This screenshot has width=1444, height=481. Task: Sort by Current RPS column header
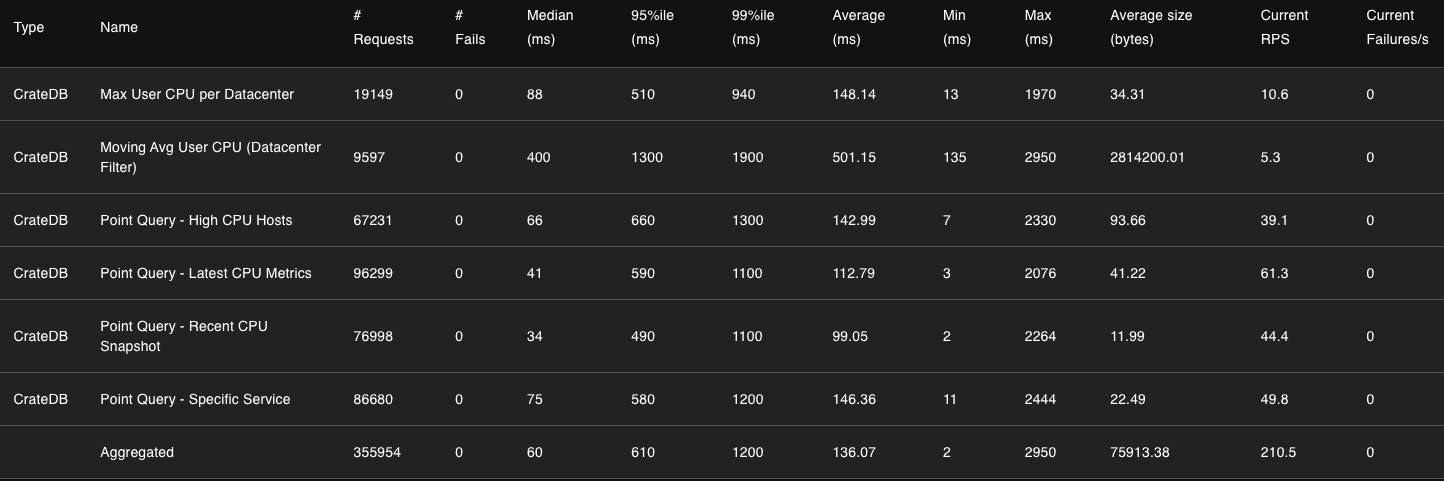click(x=1284, y=28)
